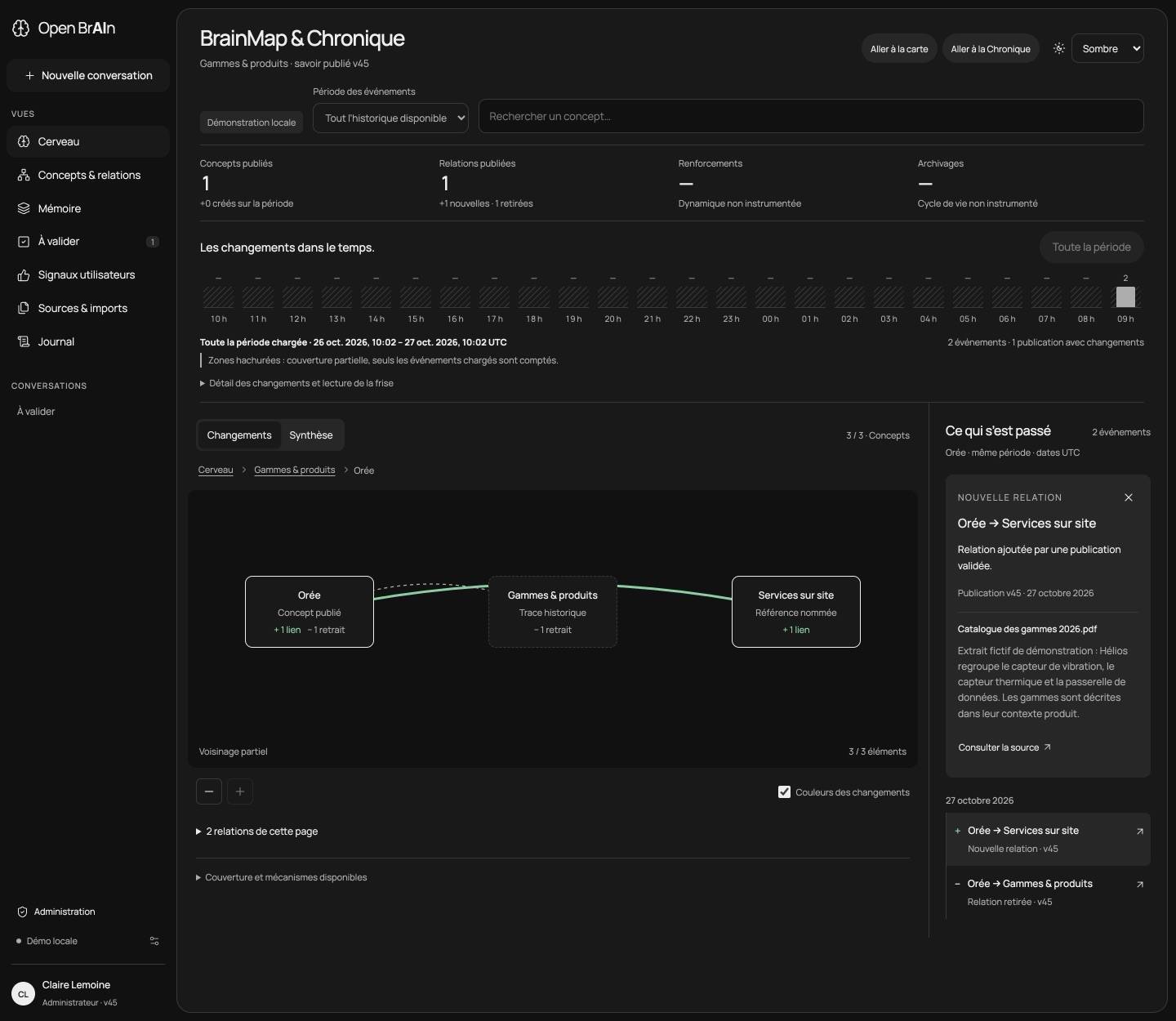Click Publication v45 · 27 octobre 2026 text

tap(1026, 593)
